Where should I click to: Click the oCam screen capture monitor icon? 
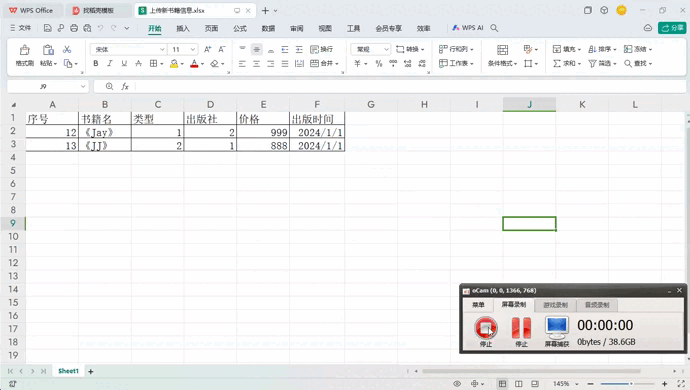coord(557,328)
